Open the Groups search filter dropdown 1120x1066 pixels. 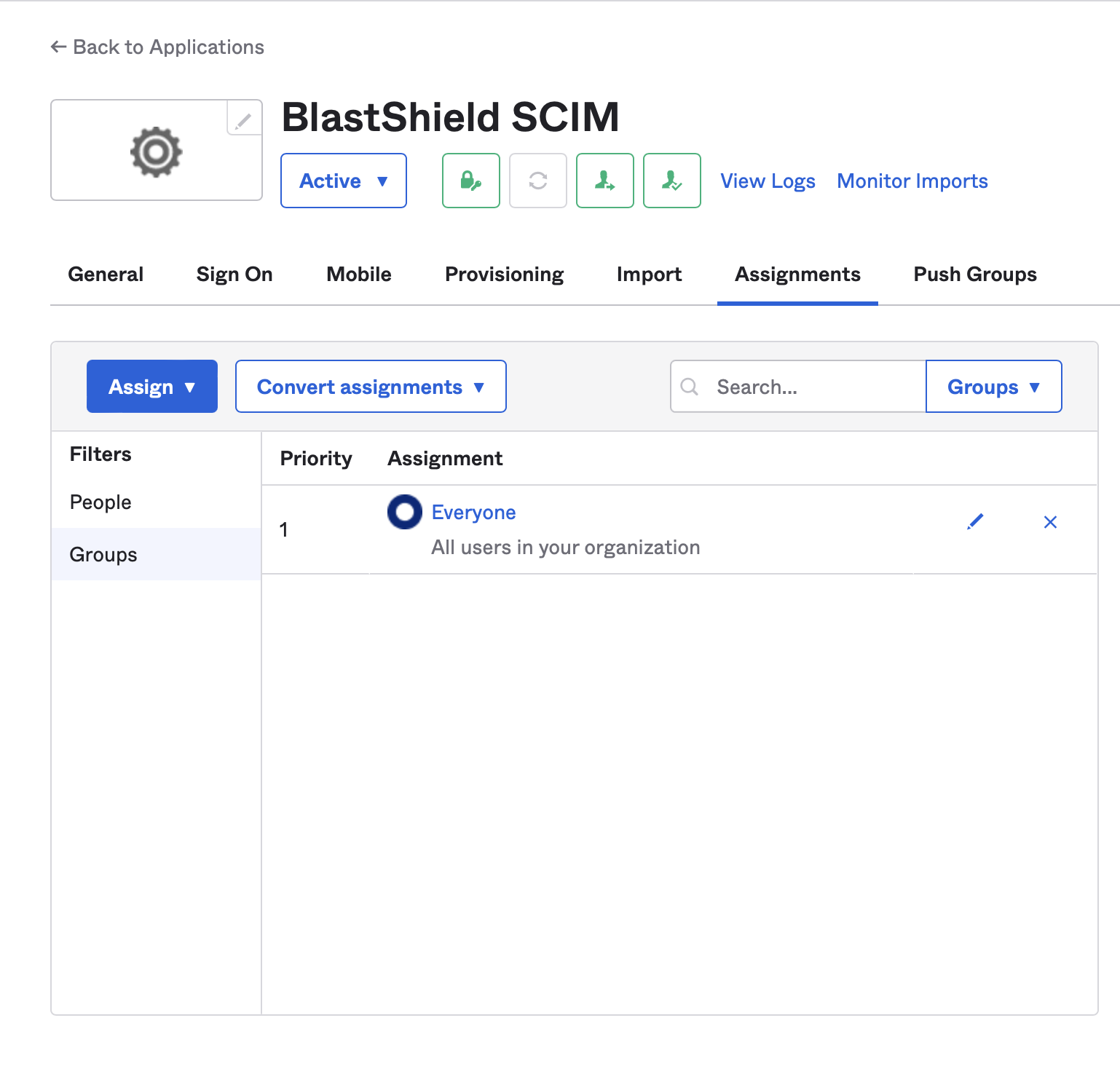[993, 387]
